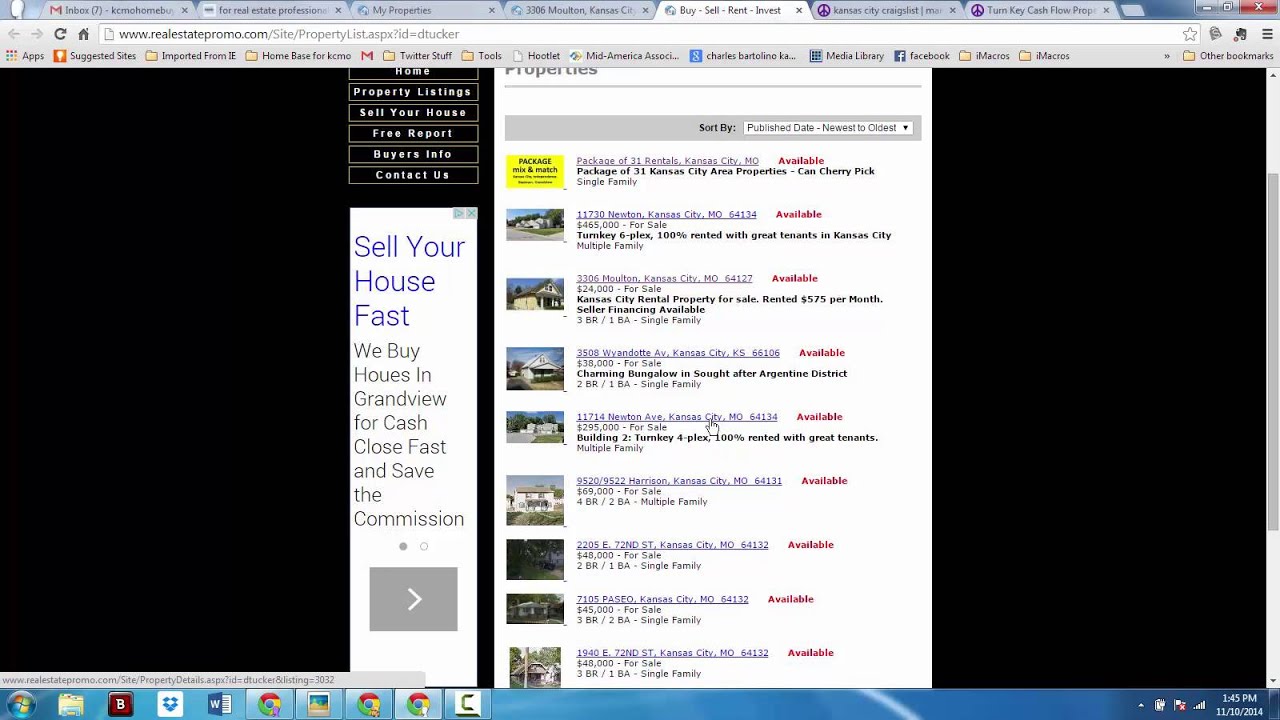Open Suggested Sites bookmark
The width and height of the screenshot is (1280, 720).
[95, 56]
